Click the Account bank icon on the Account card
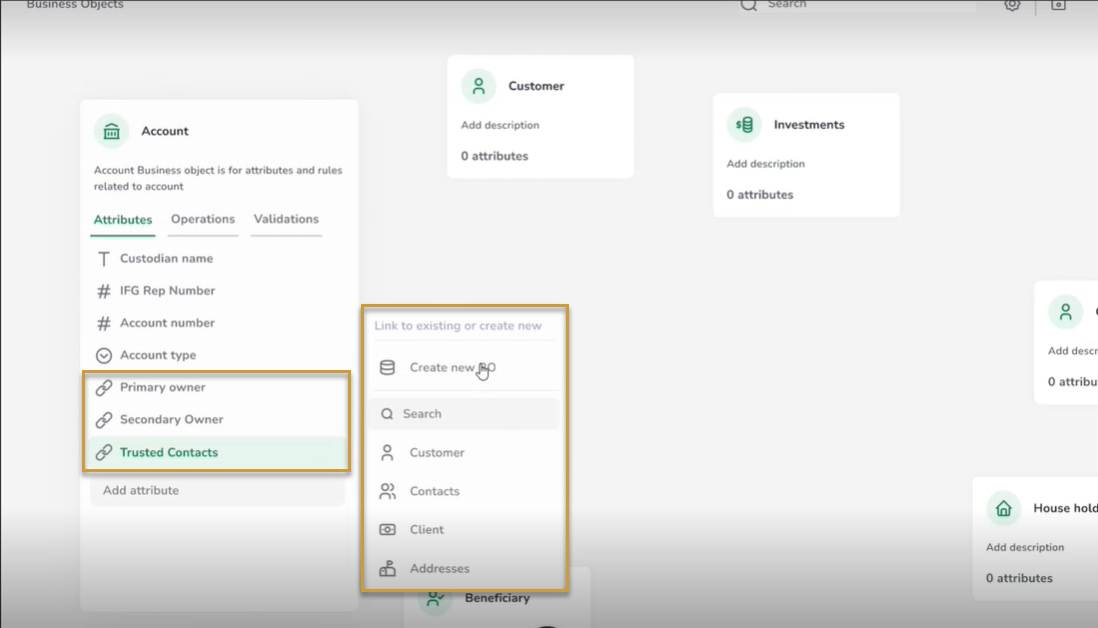This screenshot has height=628, width=1098. pyautogui.click(x=111, y=130)
